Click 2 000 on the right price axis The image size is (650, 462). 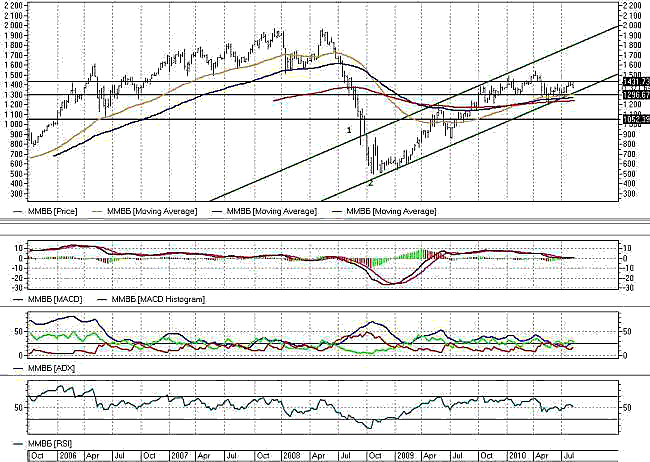coord(632,25)
